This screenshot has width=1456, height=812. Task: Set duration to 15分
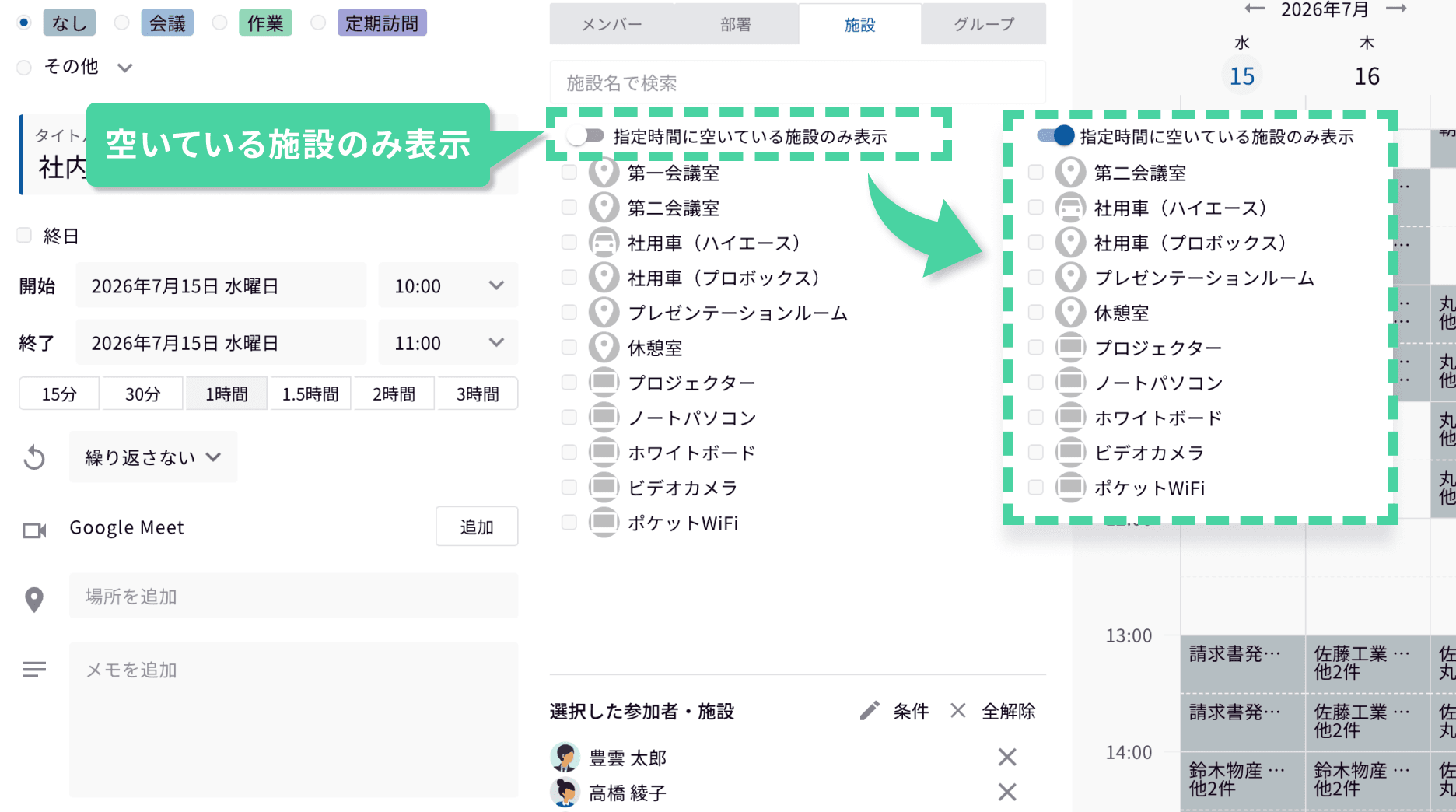coord(59,394)
